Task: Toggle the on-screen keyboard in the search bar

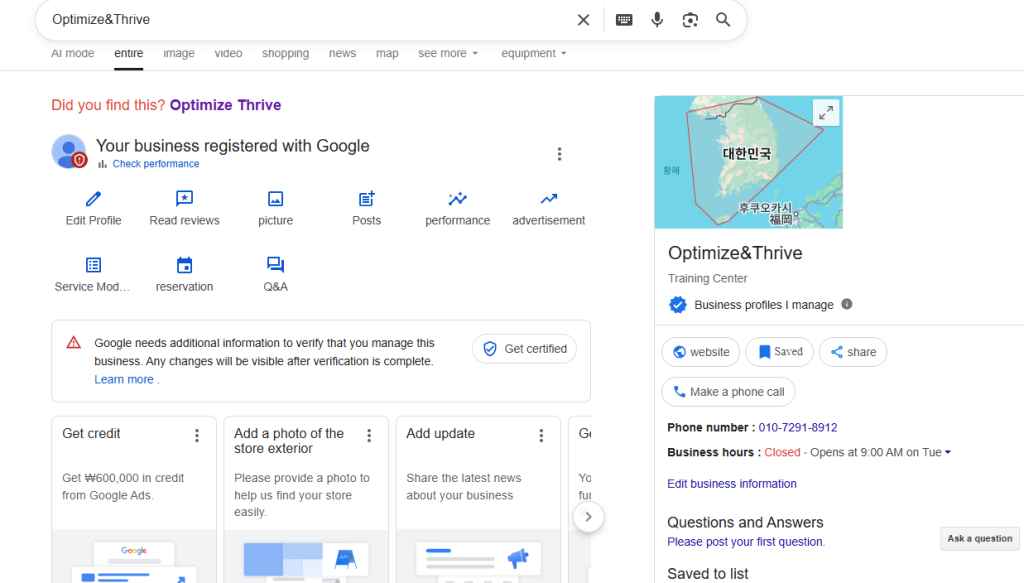Action: click(624, 19)
